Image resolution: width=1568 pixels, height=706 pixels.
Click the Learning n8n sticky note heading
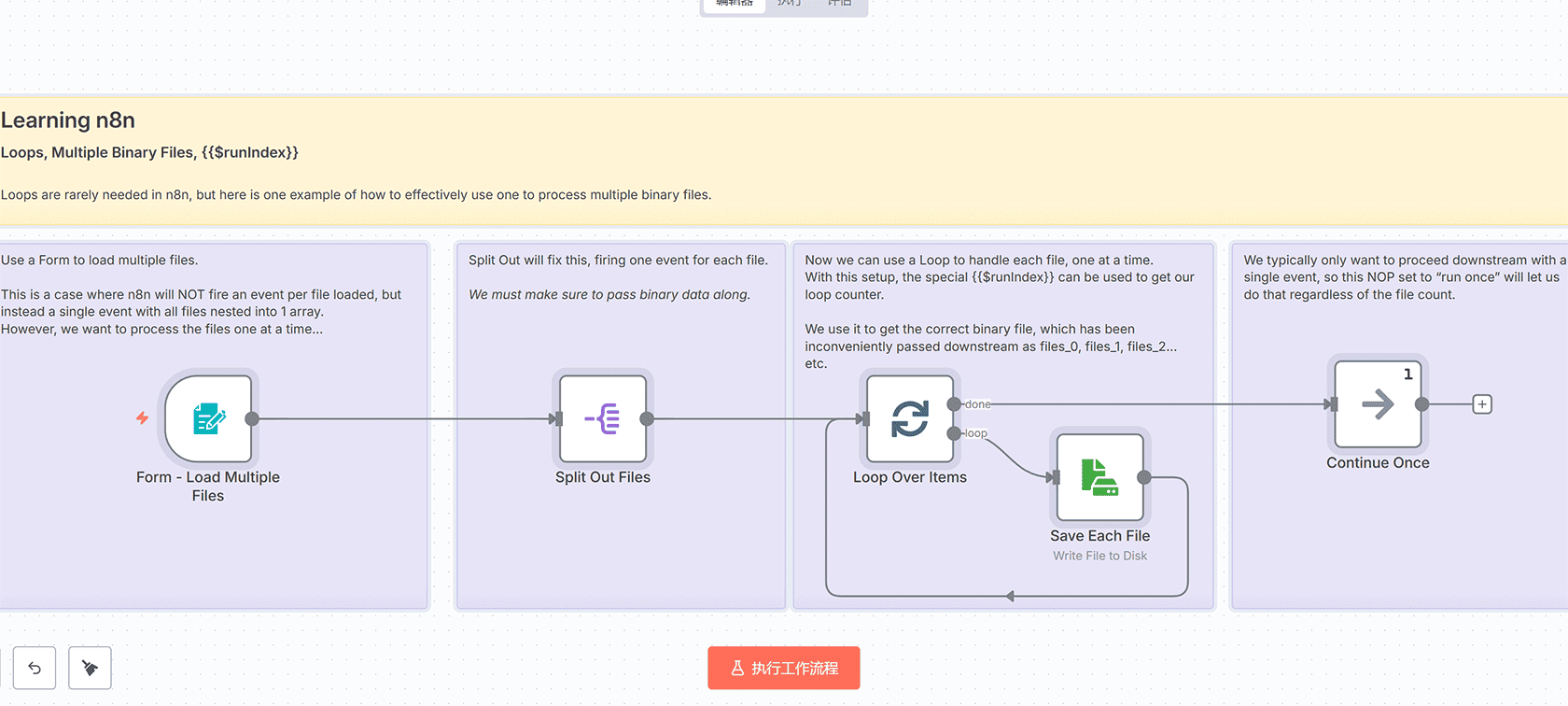[68, 120]
